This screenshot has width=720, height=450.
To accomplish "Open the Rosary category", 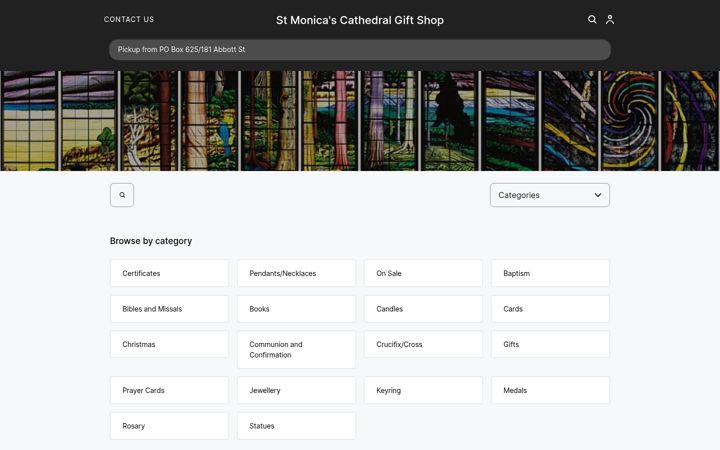I will tap(169, 426).
